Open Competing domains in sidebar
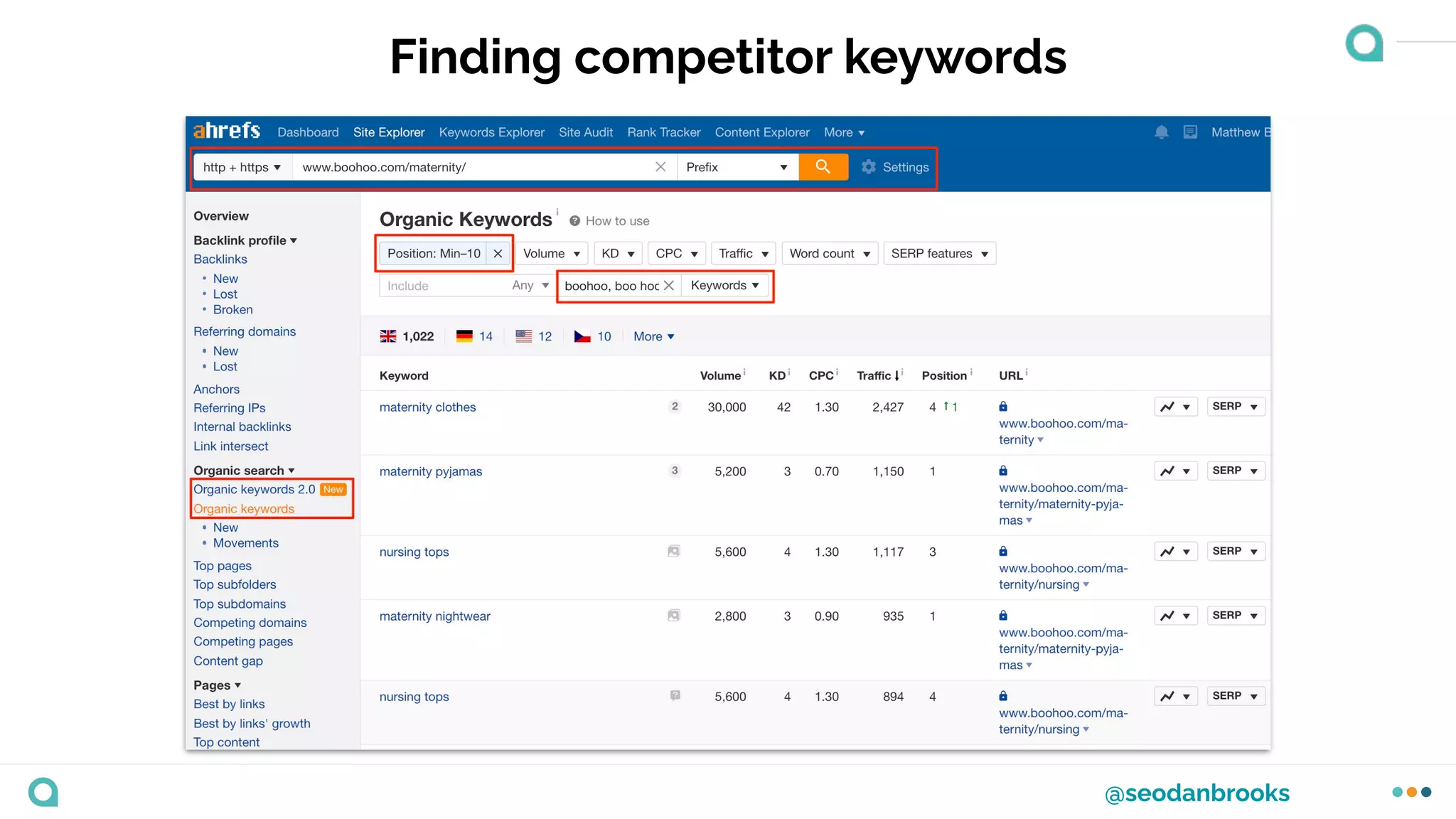 pos(250,623)
